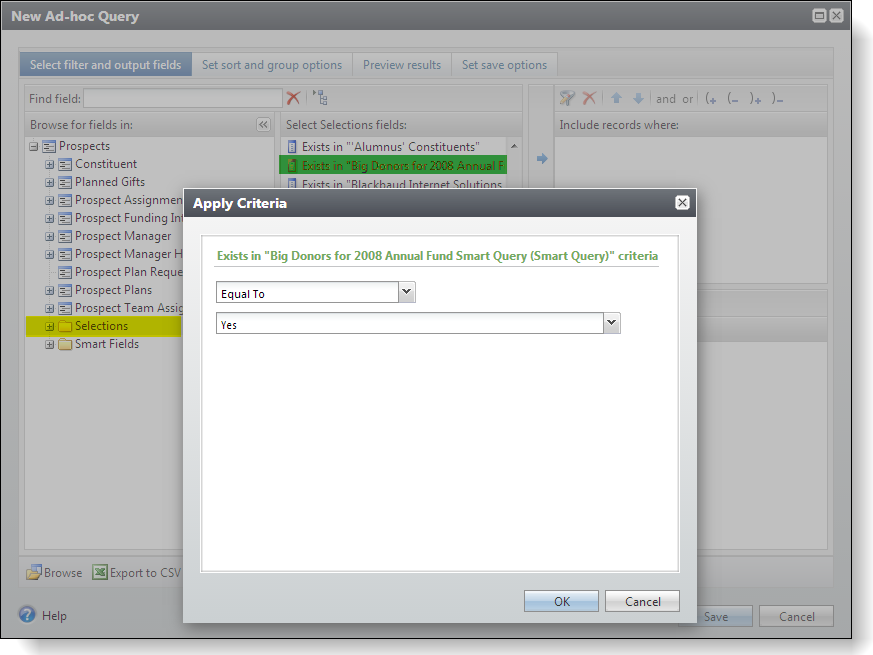Open the Preview results tab
The width and height of the screenshot is (873, 655).
(x=401, y=65)
